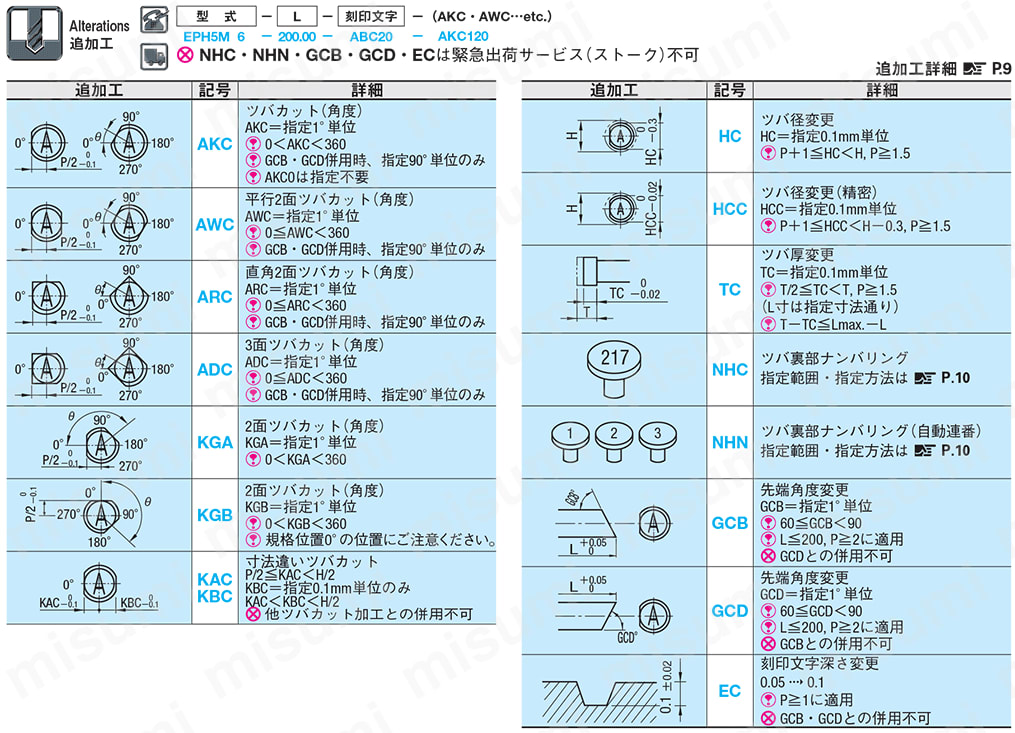Select the NHN code cell
This screenshot has height=733, width=1015.
point(730,442)
